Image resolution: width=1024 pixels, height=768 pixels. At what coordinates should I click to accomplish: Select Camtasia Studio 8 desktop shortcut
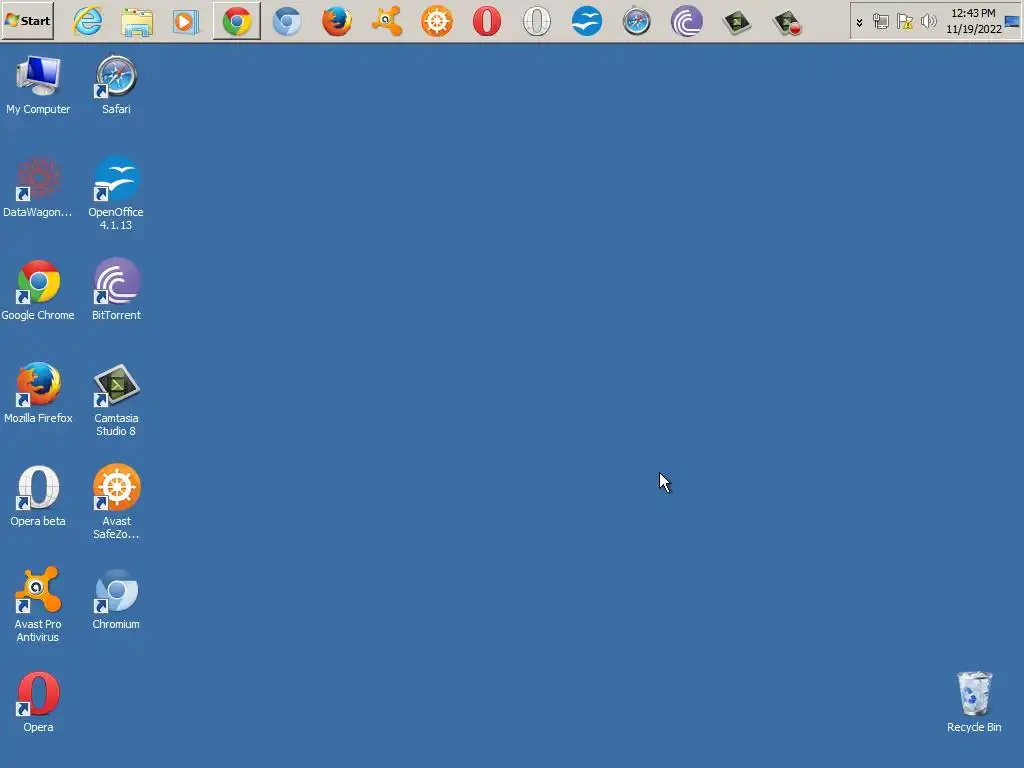tap(116, 400)
